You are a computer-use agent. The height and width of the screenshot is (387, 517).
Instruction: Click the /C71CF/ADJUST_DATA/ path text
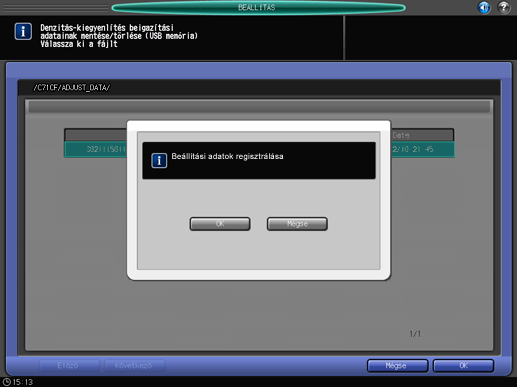(x=71, y=88)
